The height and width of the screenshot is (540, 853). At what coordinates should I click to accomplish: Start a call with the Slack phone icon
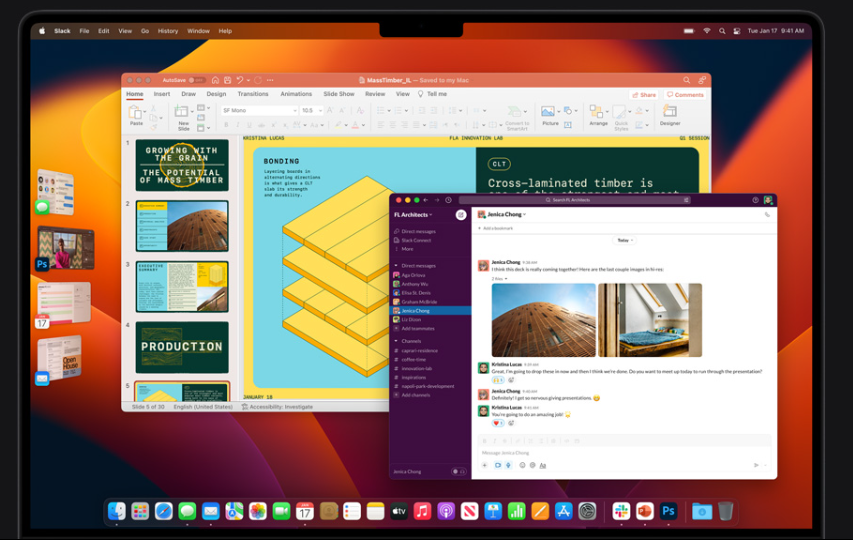767,215
